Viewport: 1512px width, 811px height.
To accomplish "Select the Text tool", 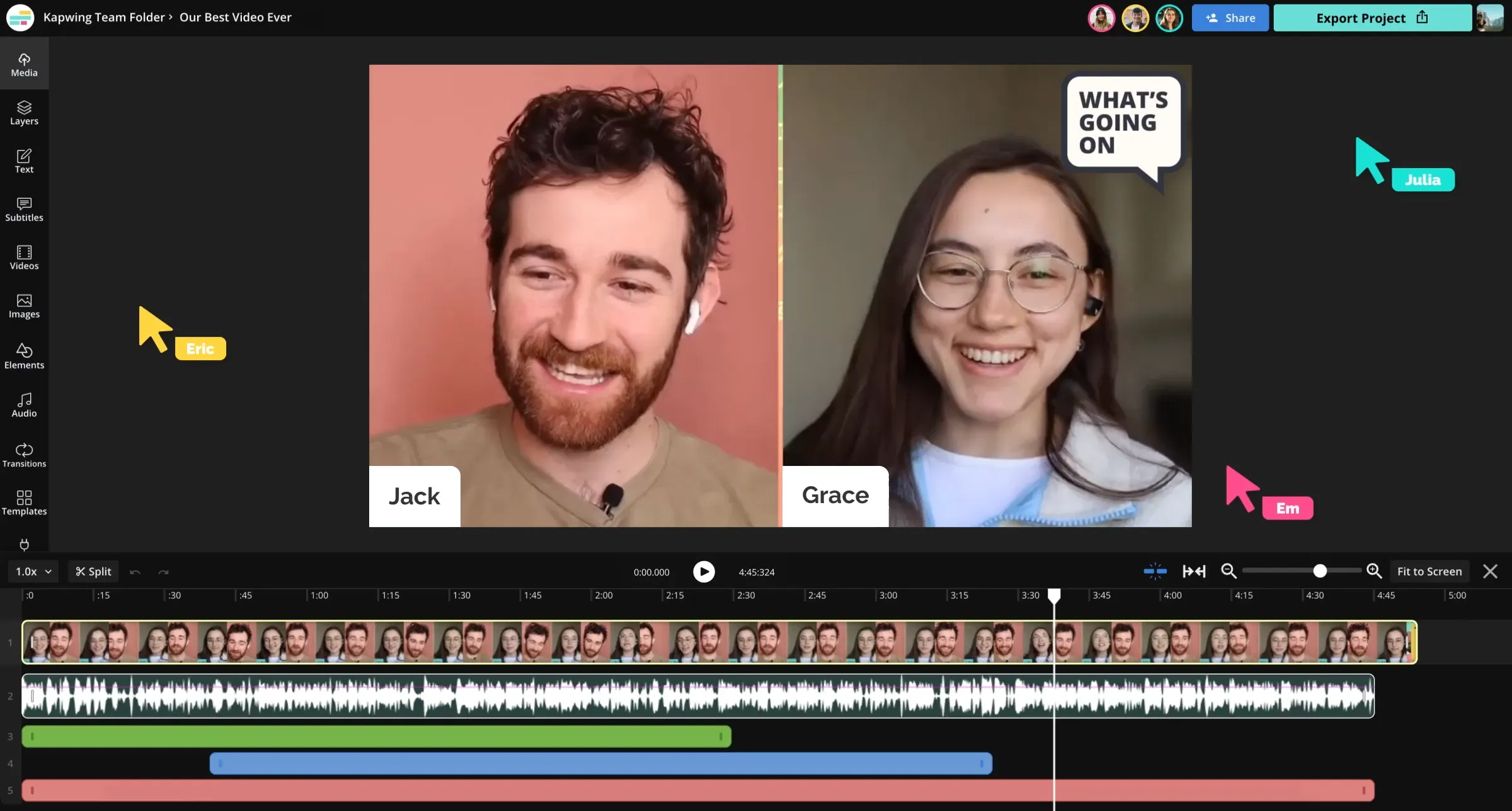I will (x=24, y=161).
